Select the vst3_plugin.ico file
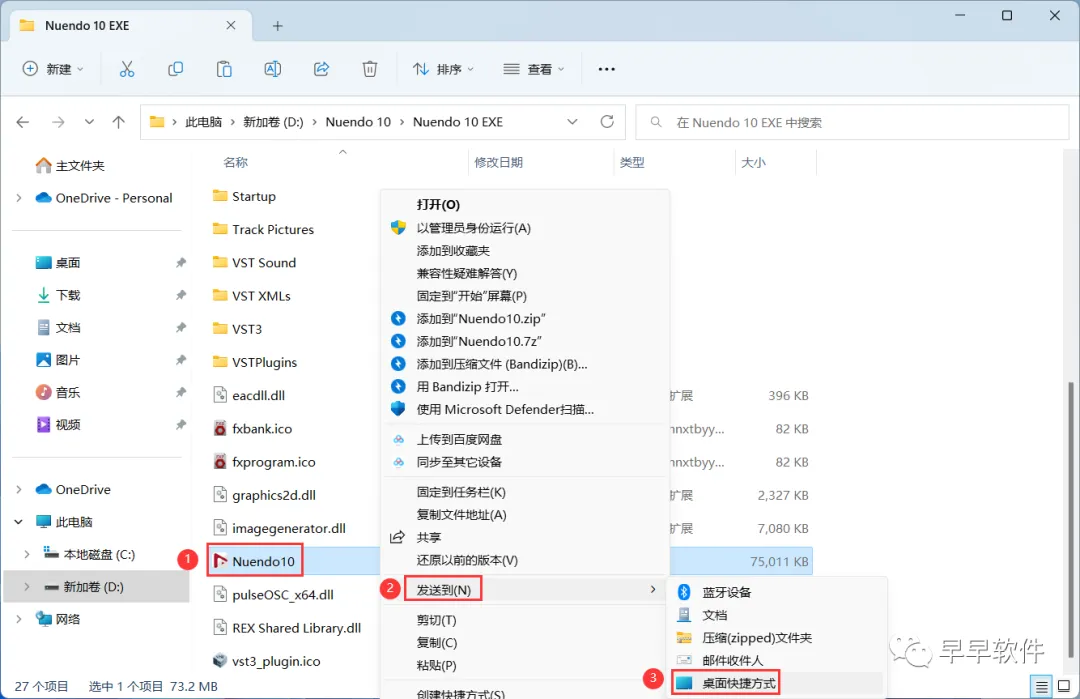Viewport: 1080px width, 699px height. (x=267, y=661)
